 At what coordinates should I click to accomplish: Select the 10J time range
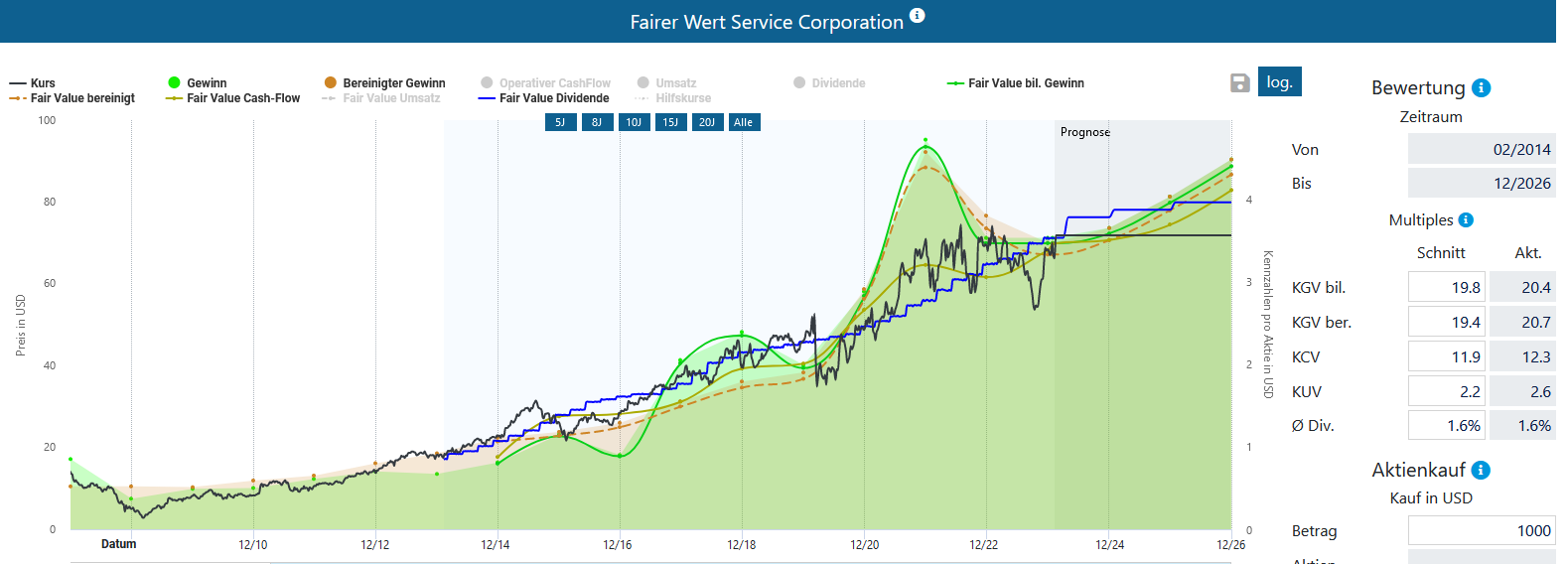pos(634,122)
